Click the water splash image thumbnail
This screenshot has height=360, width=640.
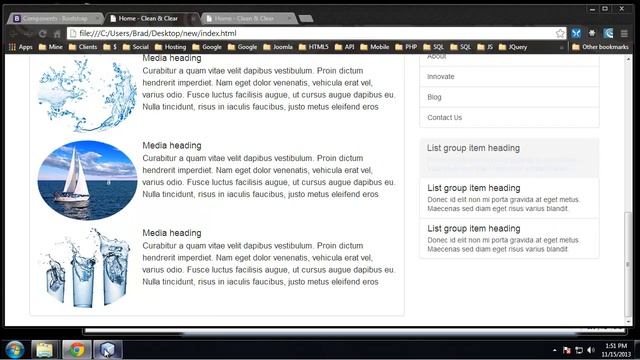87,95
